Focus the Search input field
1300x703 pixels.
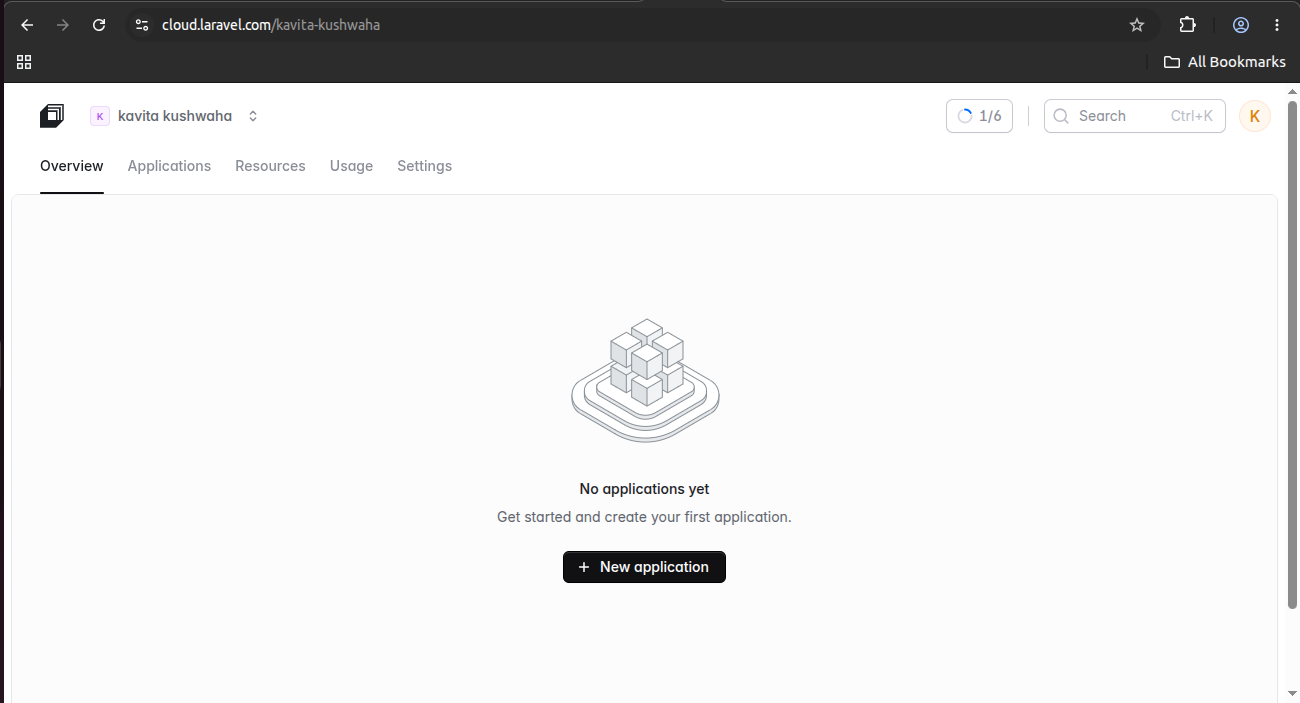[1135, 116]
